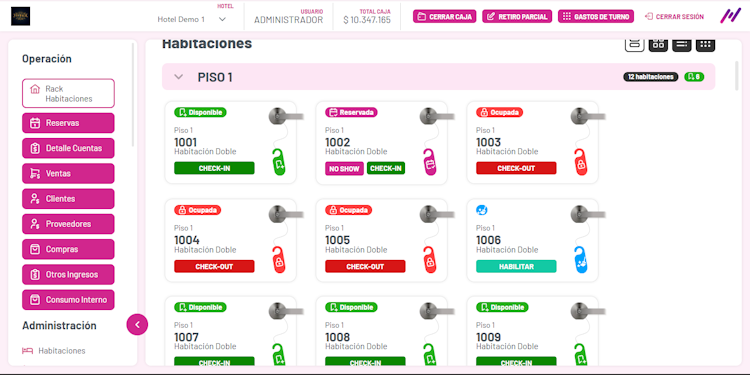750x375 pixels.
Task: Click the red locked hanger on room 1003
Action: [581, 162]
